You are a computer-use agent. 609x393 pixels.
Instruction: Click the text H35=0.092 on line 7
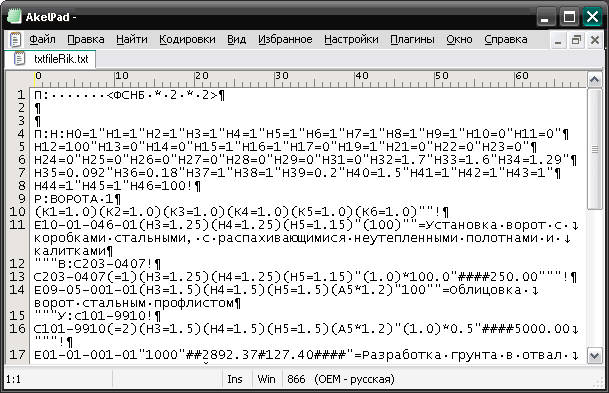click(x=70, y=173)
